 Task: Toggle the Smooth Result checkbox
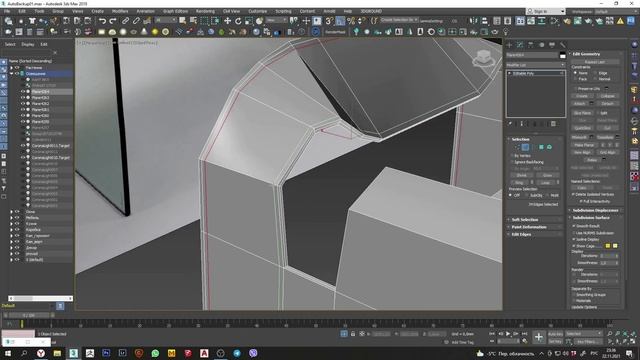573,226
